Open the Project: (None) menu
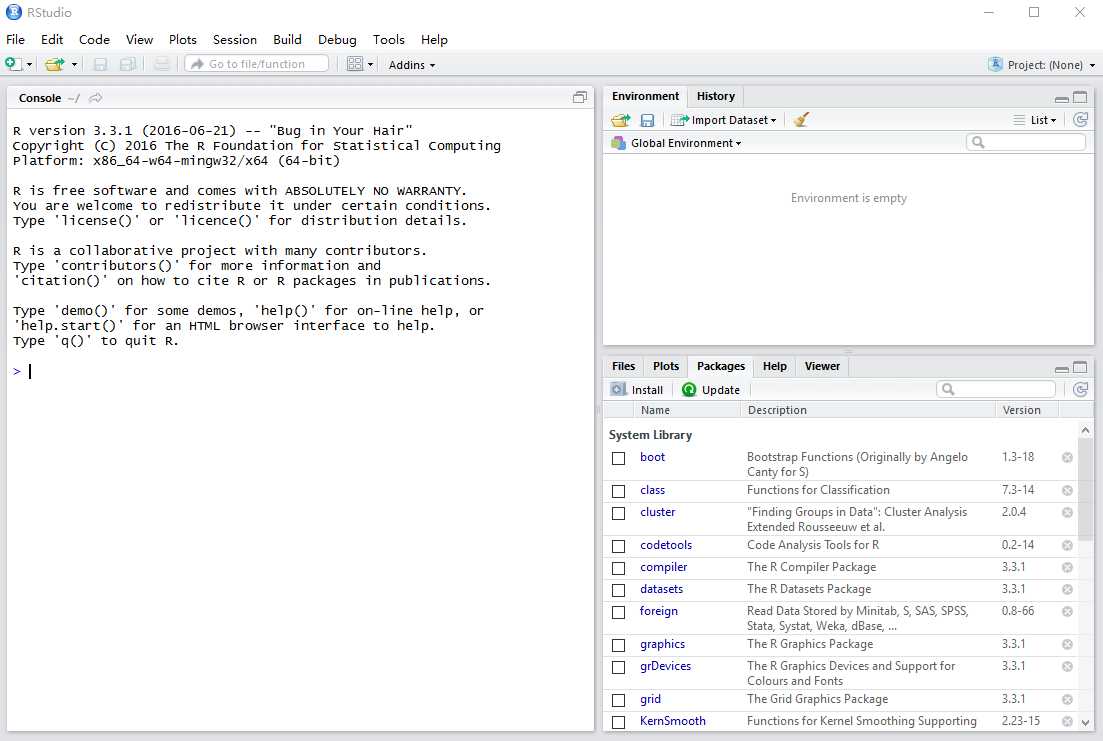The width and height of the screenshot is (1103, 741). [1042, 65]
